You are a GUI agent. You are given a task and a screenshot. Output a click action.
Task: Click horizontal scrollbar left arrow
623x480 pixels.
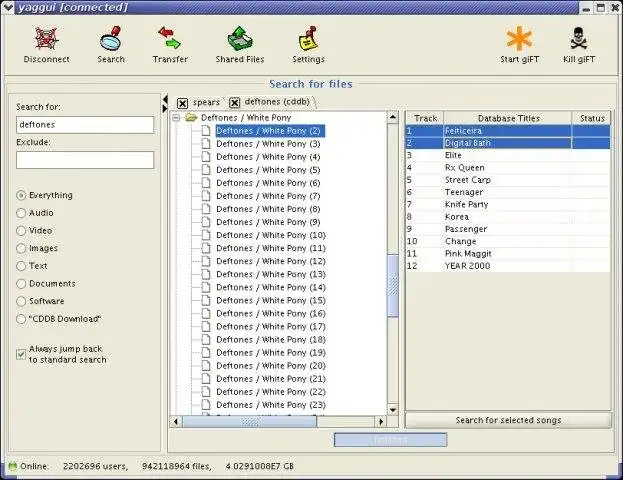click(176, 421)
